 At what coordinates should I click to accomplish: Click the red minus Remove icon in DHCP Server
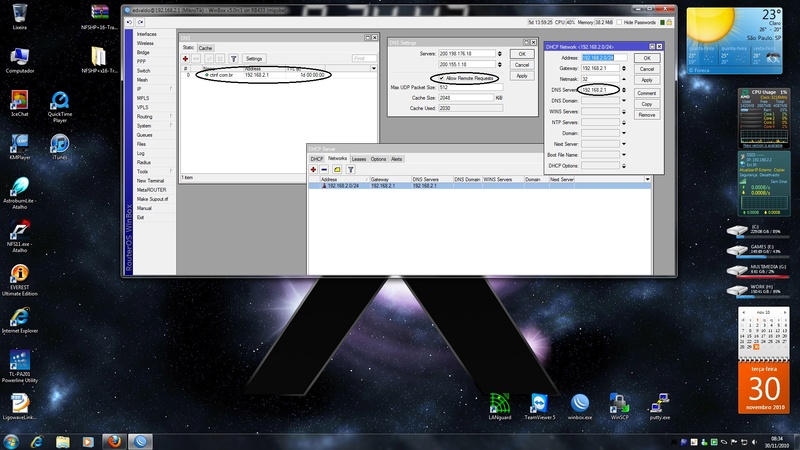pyautogui.click(x=325, y=169)
